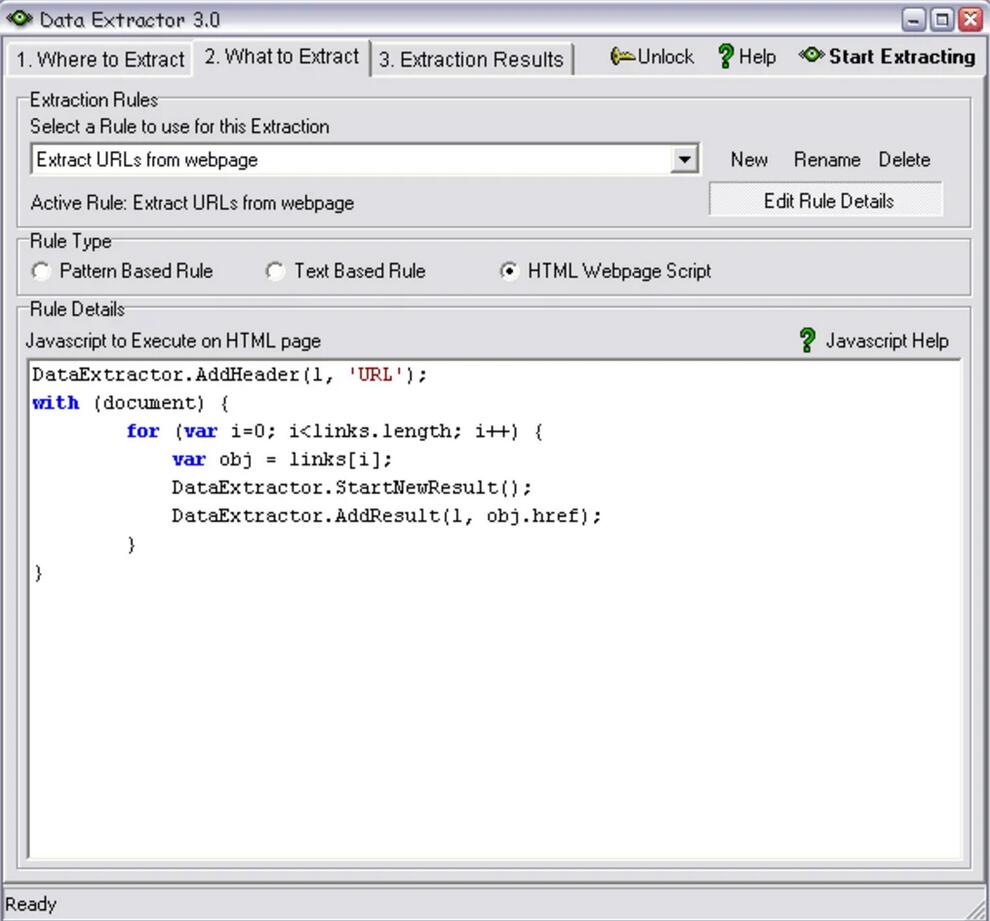The height and width of the screenshot is (921, 990).
Task: Click the DataExtractor.AddResult line
Action: click(x=386, y=516)
